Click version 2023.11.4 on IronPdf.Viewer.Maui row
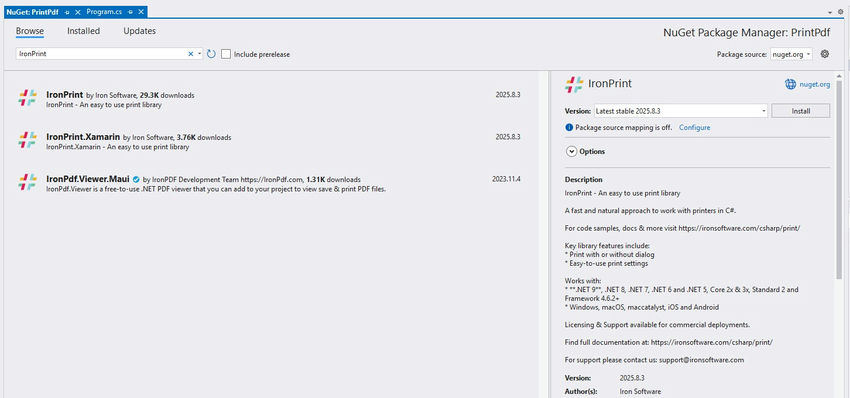 506,179
